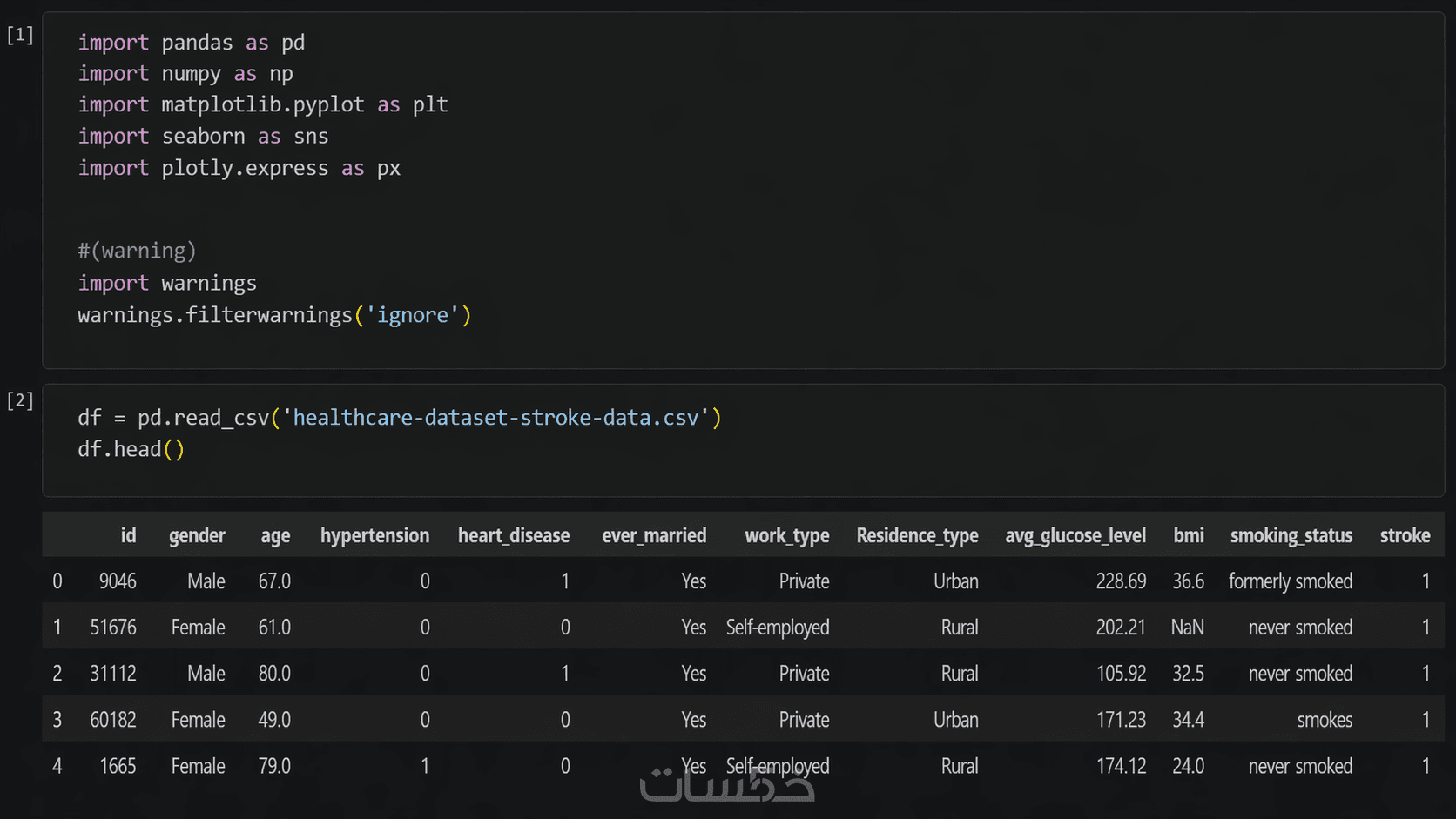Click the 'stroke' column header

(1405, 535)
